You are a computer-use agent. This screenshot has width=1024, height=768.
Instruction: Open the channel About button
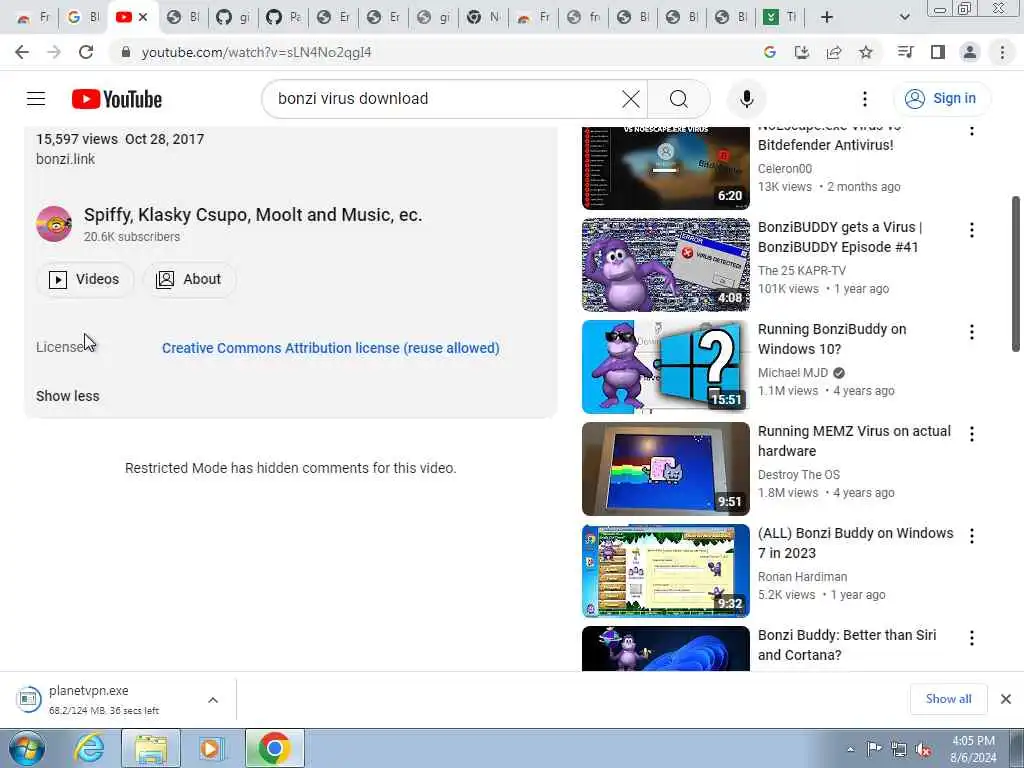[189, 280]
